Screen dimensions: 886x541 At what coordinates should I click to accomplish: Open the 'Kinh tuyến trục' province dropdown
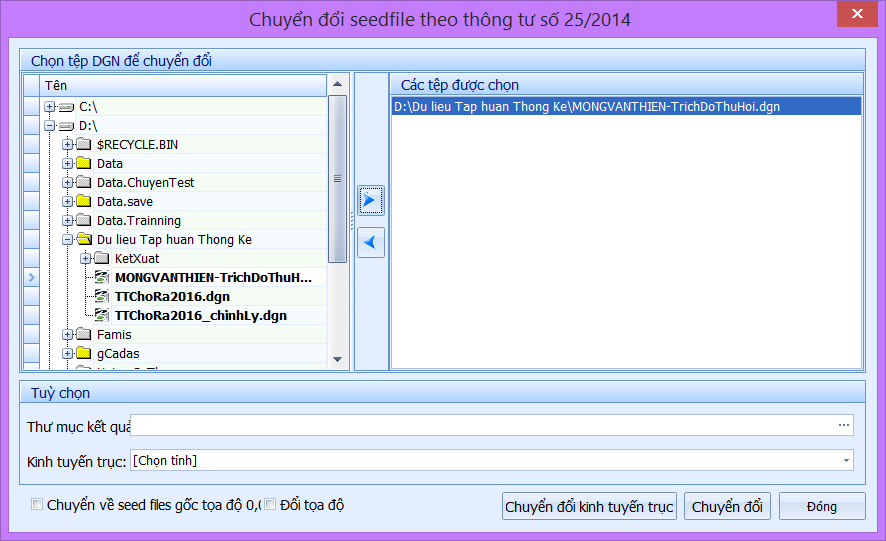847,460
